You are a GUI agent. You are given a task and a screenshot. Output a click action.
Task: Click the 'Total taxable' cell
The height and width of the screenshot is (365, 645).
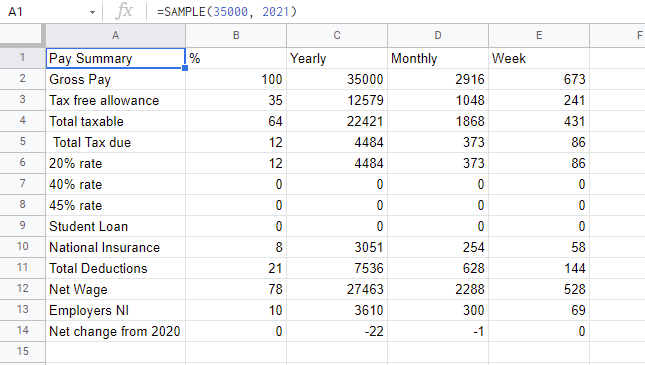pos(116,121)
